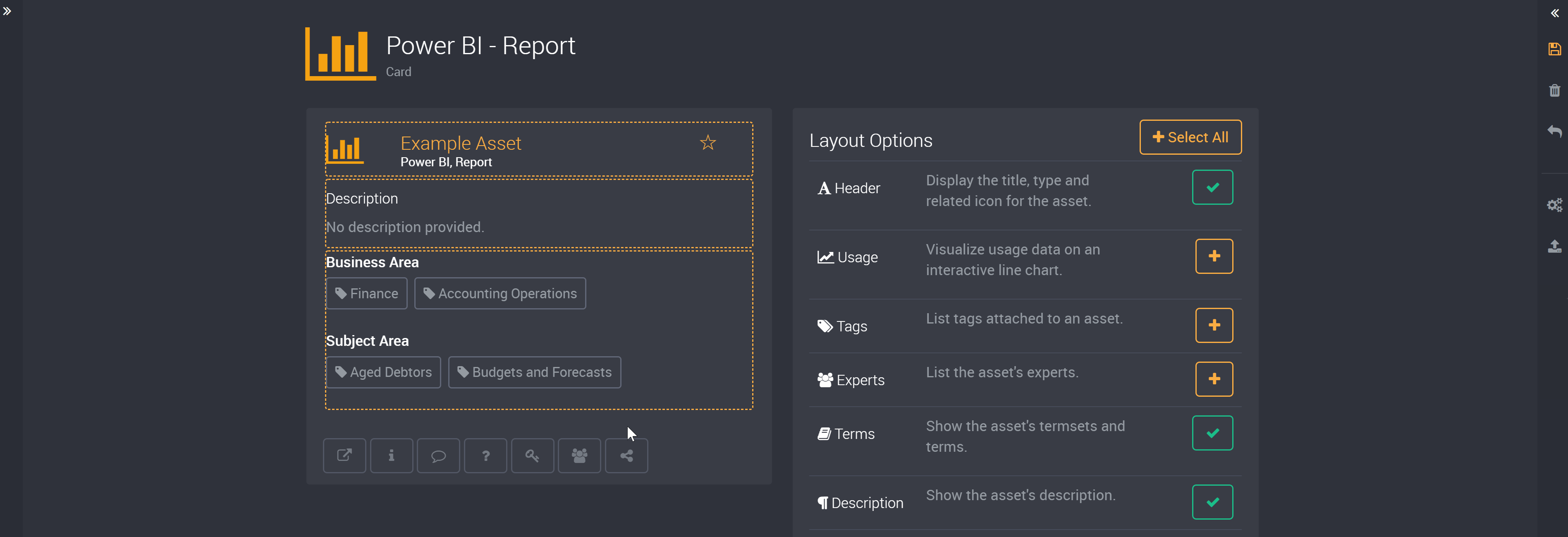
Task: Click the Select All button
Action: (x=1190, y=137)
